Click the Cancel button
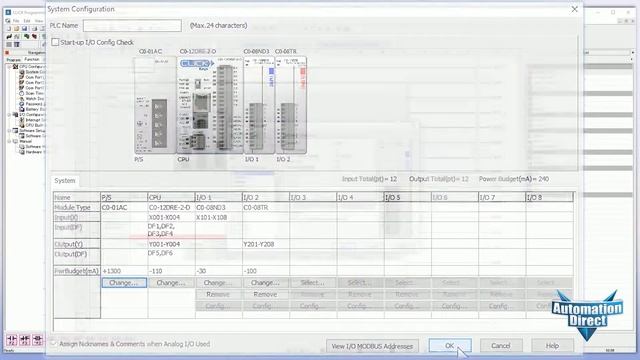The image size is (640, 360). 501,346
